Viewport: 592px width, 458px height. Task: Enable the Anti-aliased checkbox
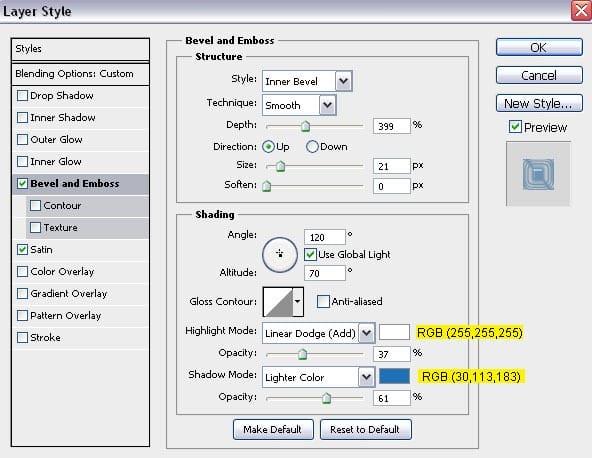click(323, 301)
